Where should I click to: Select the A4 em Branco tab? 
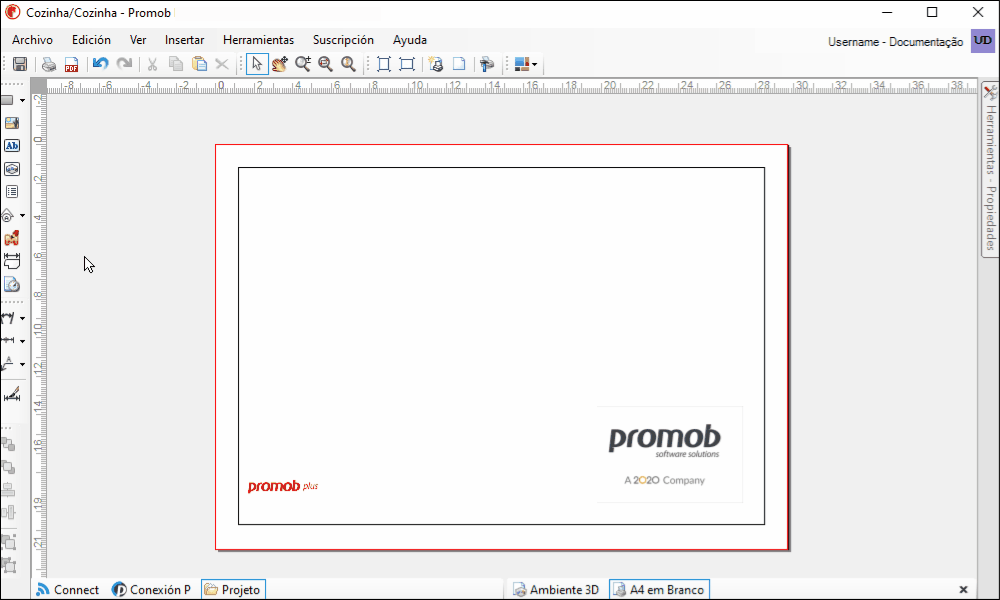pos(659,590)
